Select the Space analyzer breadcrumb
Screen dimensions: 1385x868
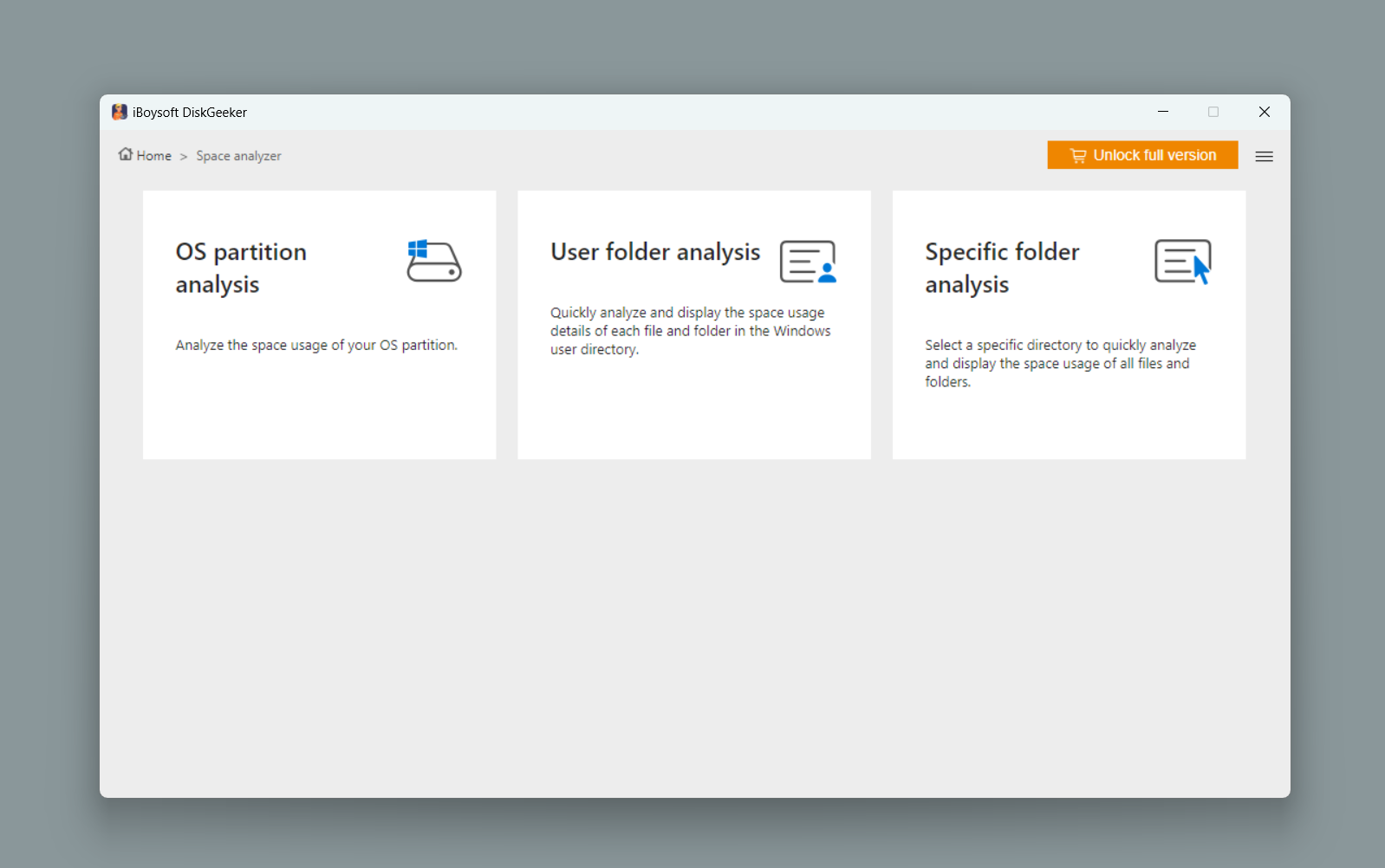(x=238, y=156)
